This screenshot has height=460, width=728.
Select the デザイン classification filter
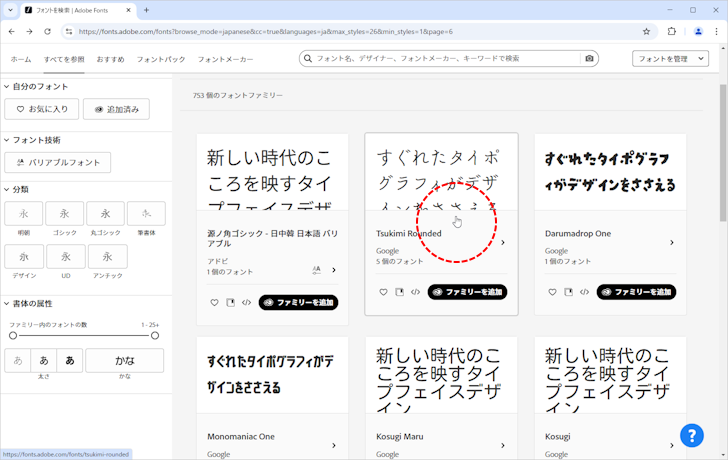click(24, 257)
